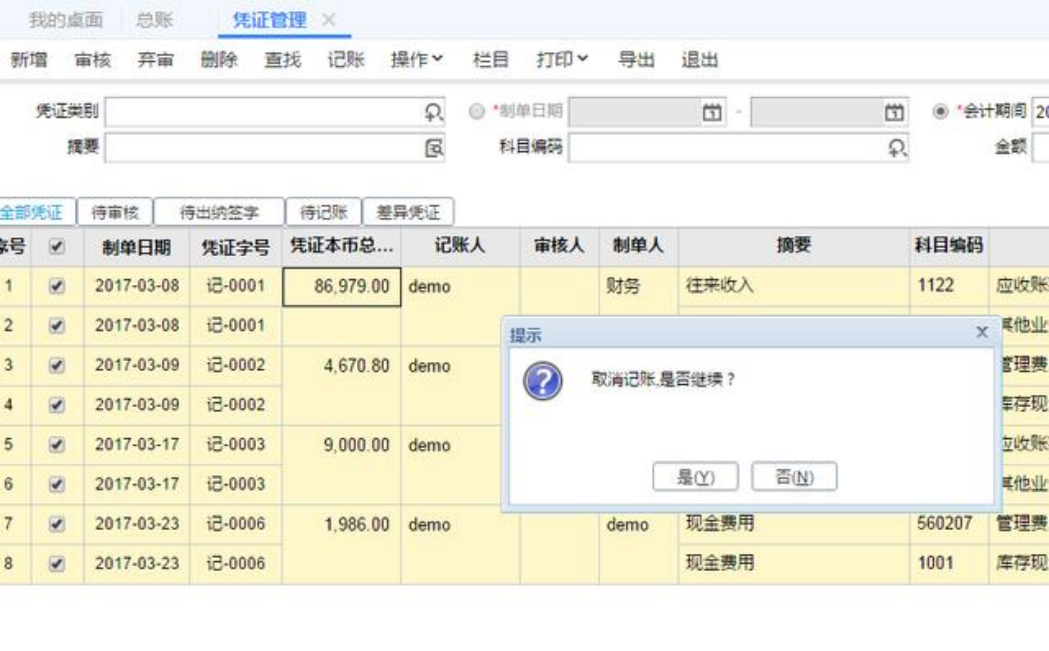Close the 凭证管理 tab using its X
Viewport: 1049px width, 651px height.
(x=328, y=20)
